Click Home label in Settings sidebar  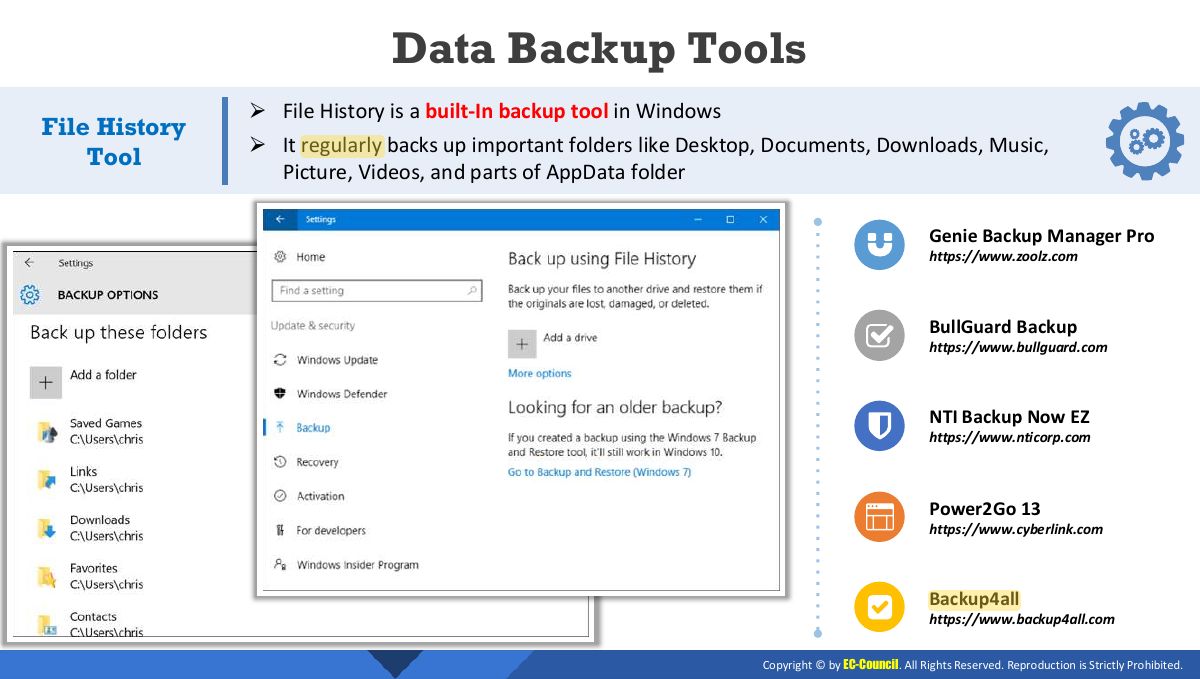[x=311, y=257]
